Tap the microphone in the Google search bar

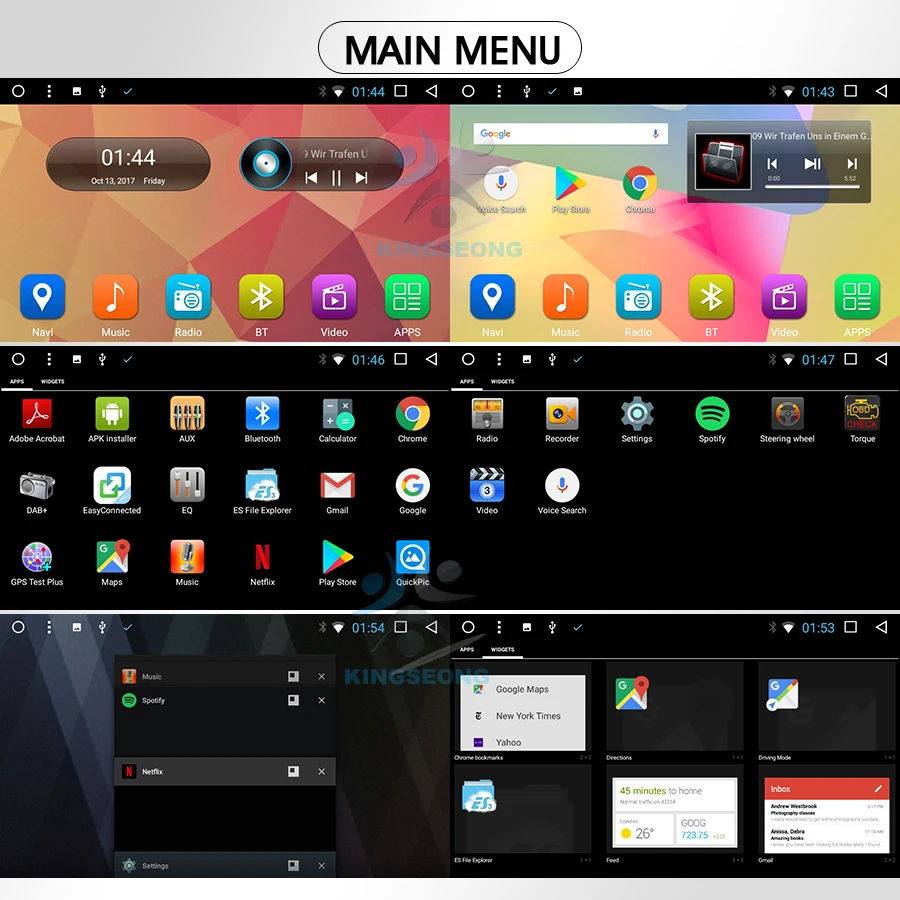tap(655, 134)
